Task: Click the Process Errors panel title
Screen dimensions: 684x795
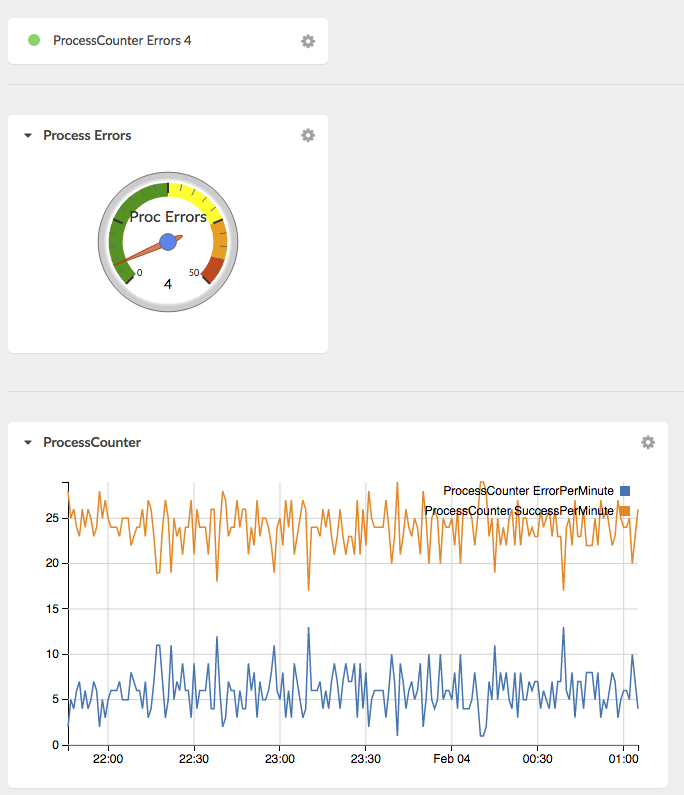Action: (x=87, y=135)
